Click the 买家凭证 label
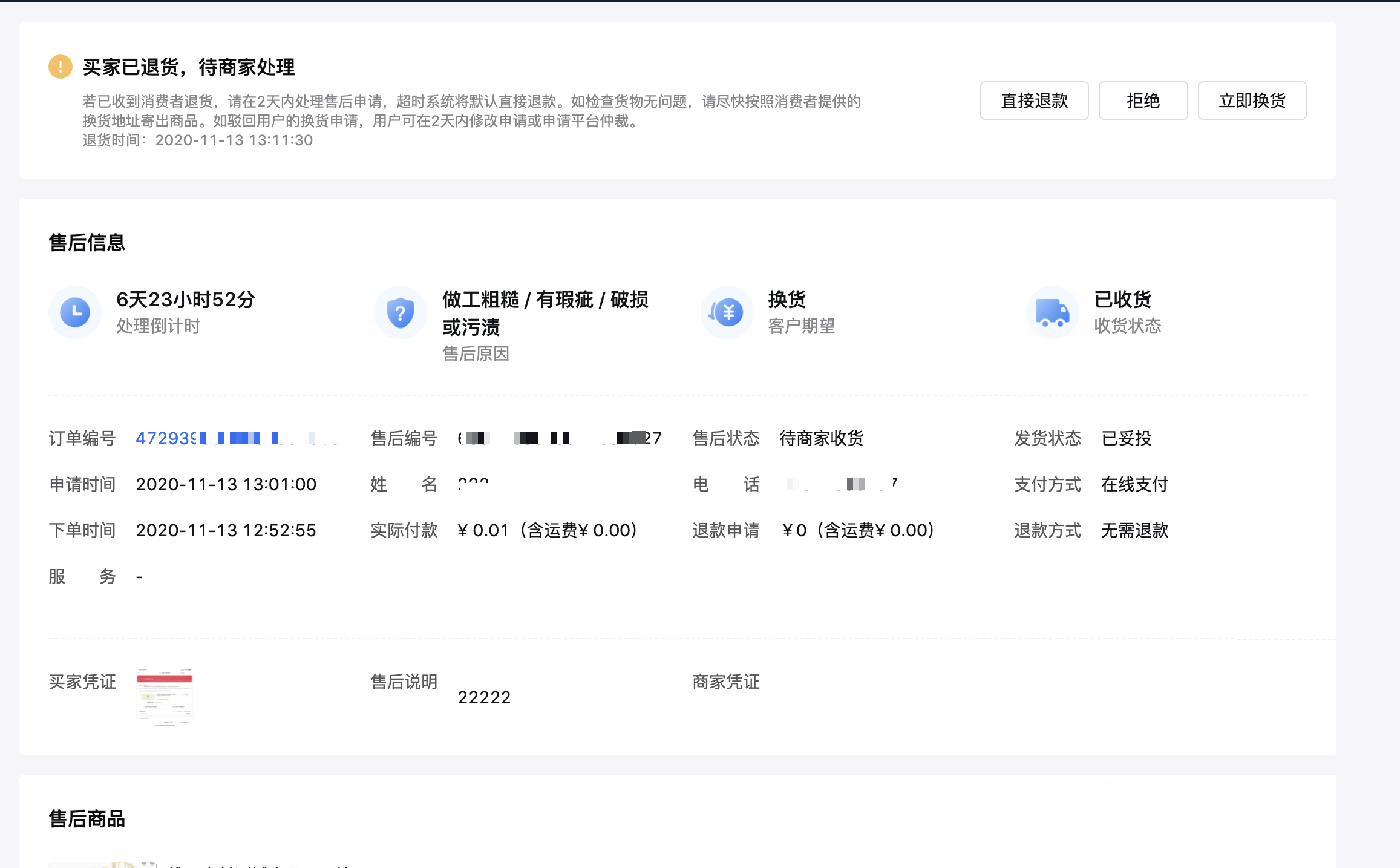 (x=82, y=682)
